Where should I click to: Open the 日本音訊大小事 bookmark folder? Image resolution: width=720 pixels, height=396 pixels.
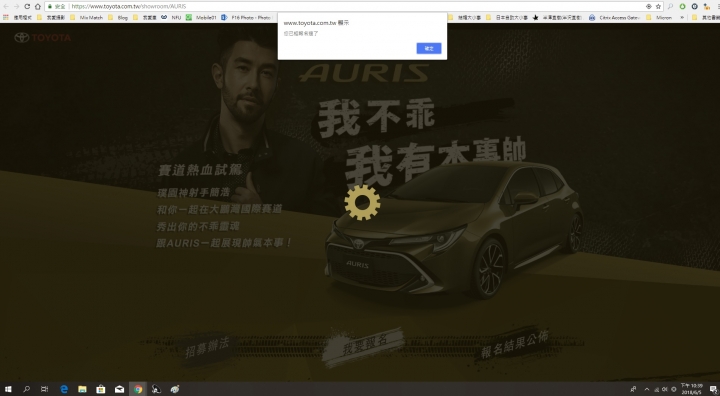coord(508,17)
